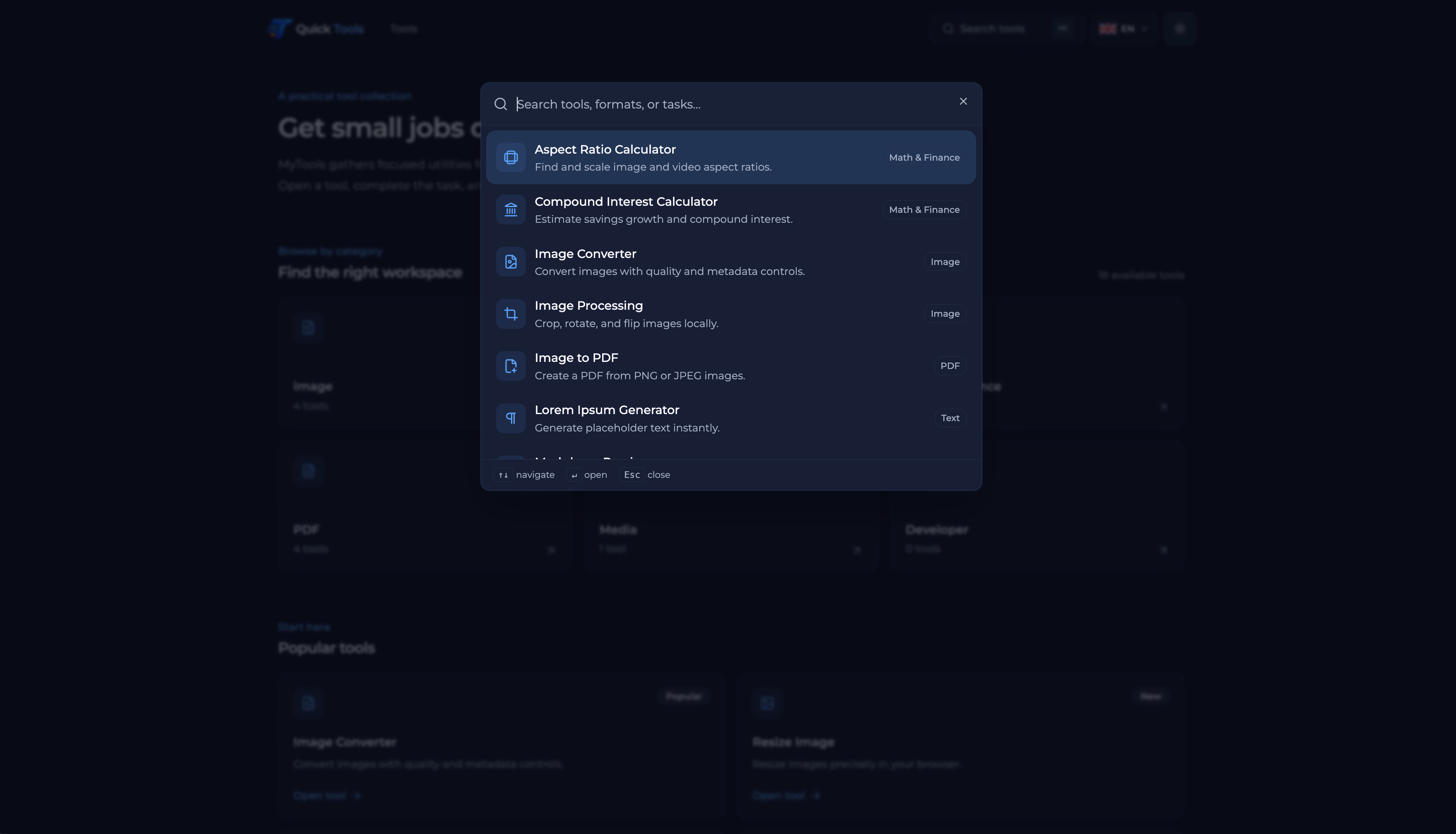
Task: Focus the header 'Search tools' field
Action: click(1008, 29)
